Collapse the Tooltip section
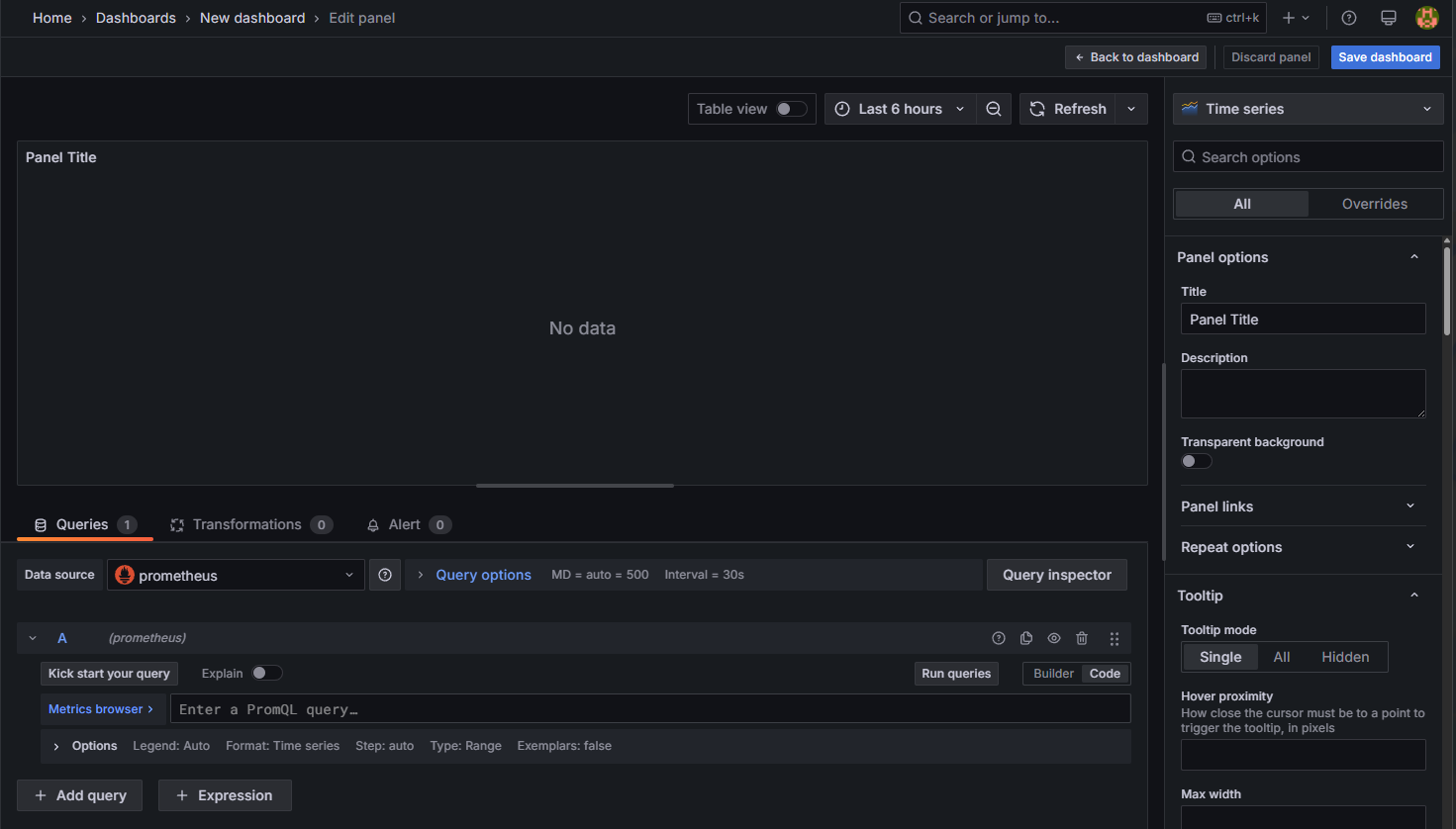Image resolution: width=1456 pixels, height=829 pixels. point(1414,596)
